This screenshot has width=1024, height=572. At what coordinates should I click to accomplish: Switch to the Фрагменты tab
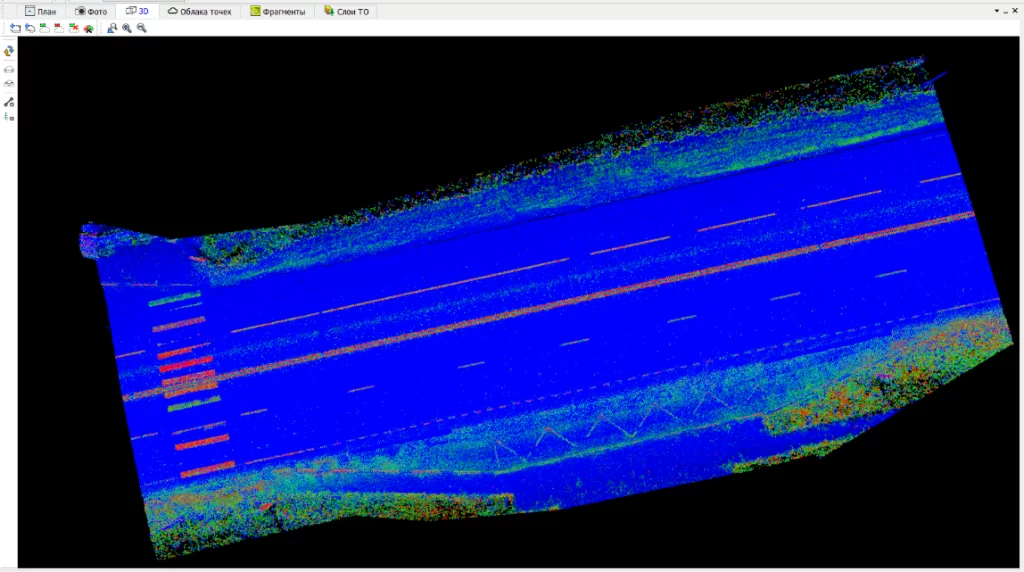pyautogui.click(x=278, y=12)
